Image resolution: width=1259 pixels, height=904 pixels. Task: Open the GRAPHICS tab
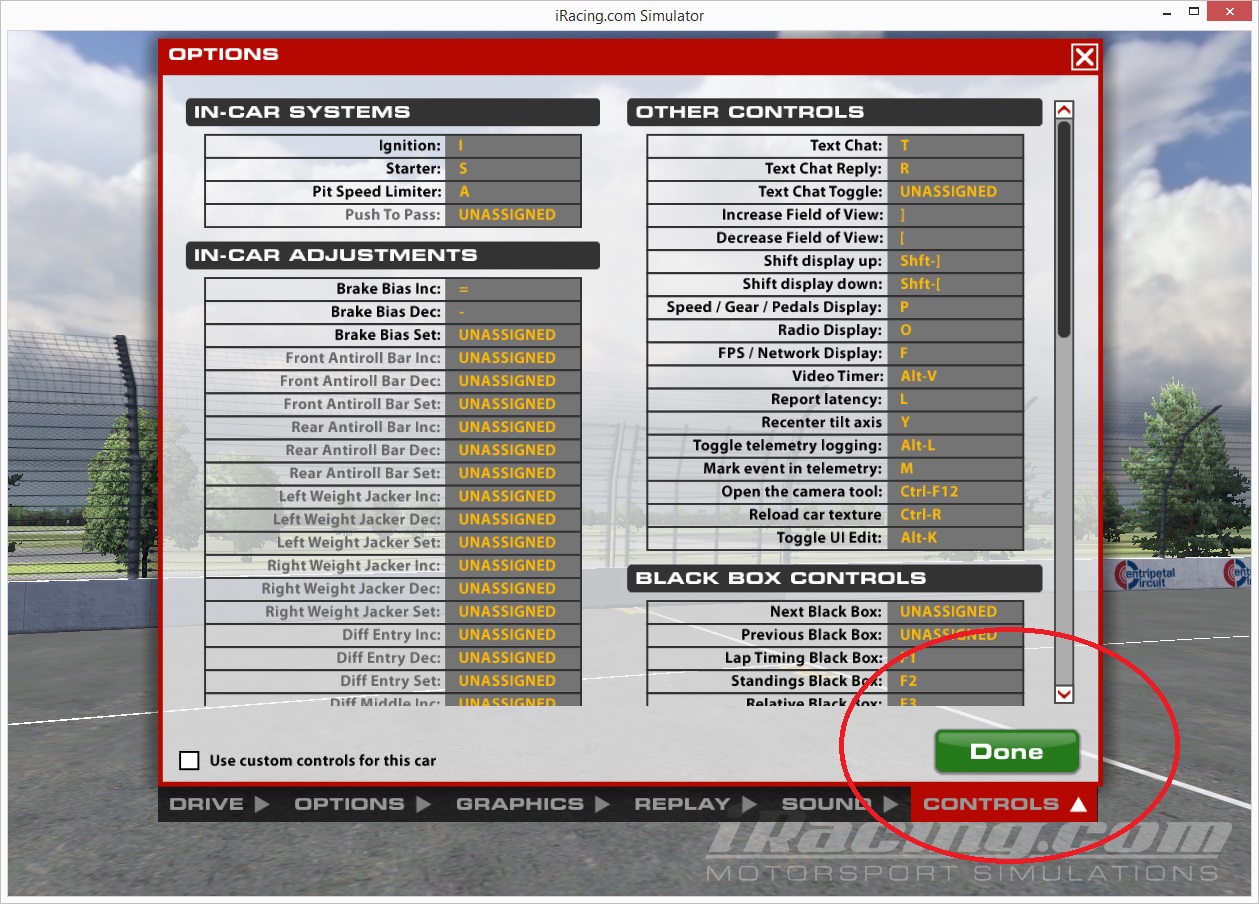tap(532, 804)
